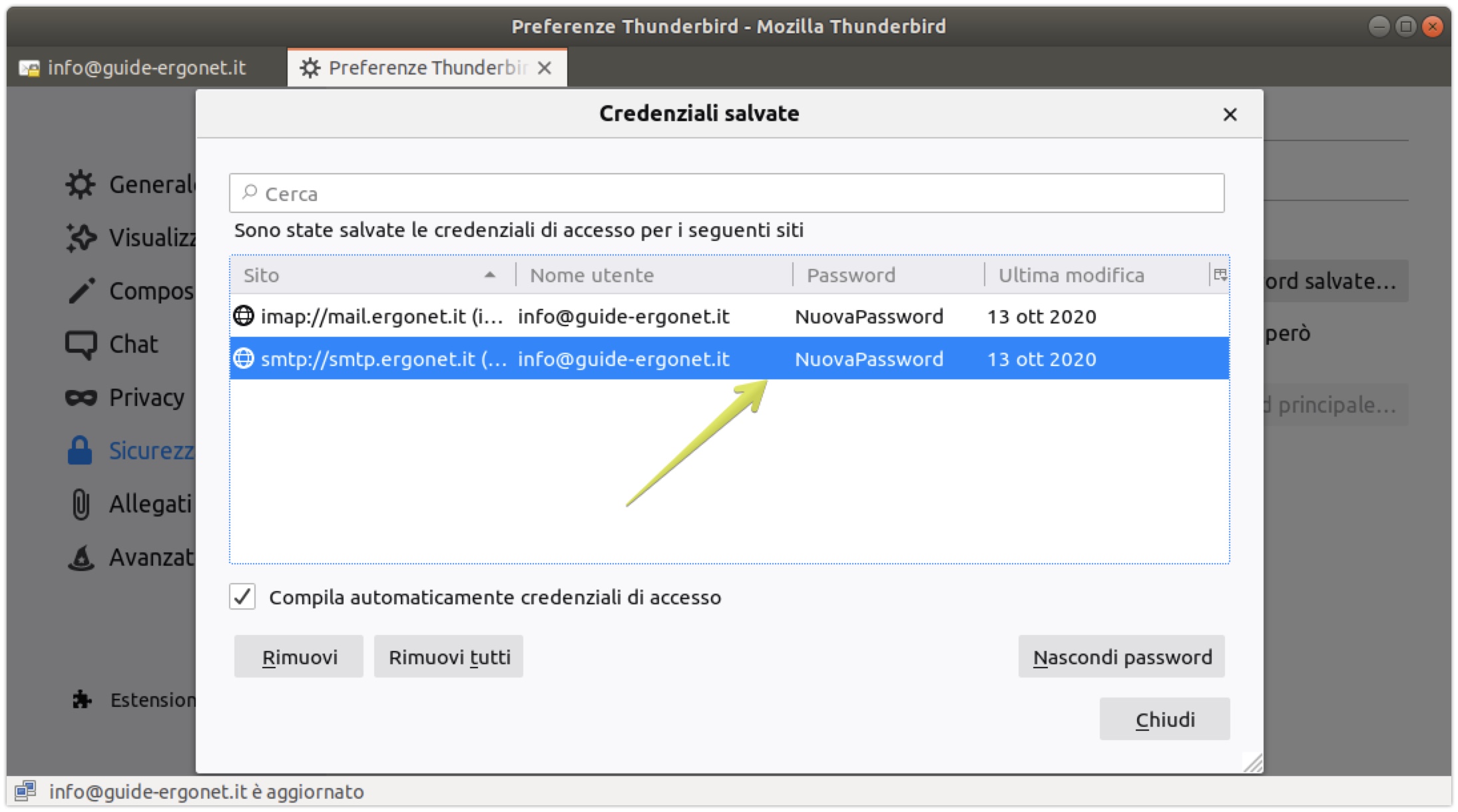This screenshot has height=812, width=1458.
Task: Click the column picker icon in table header
Action: (x=1220, y=275)
